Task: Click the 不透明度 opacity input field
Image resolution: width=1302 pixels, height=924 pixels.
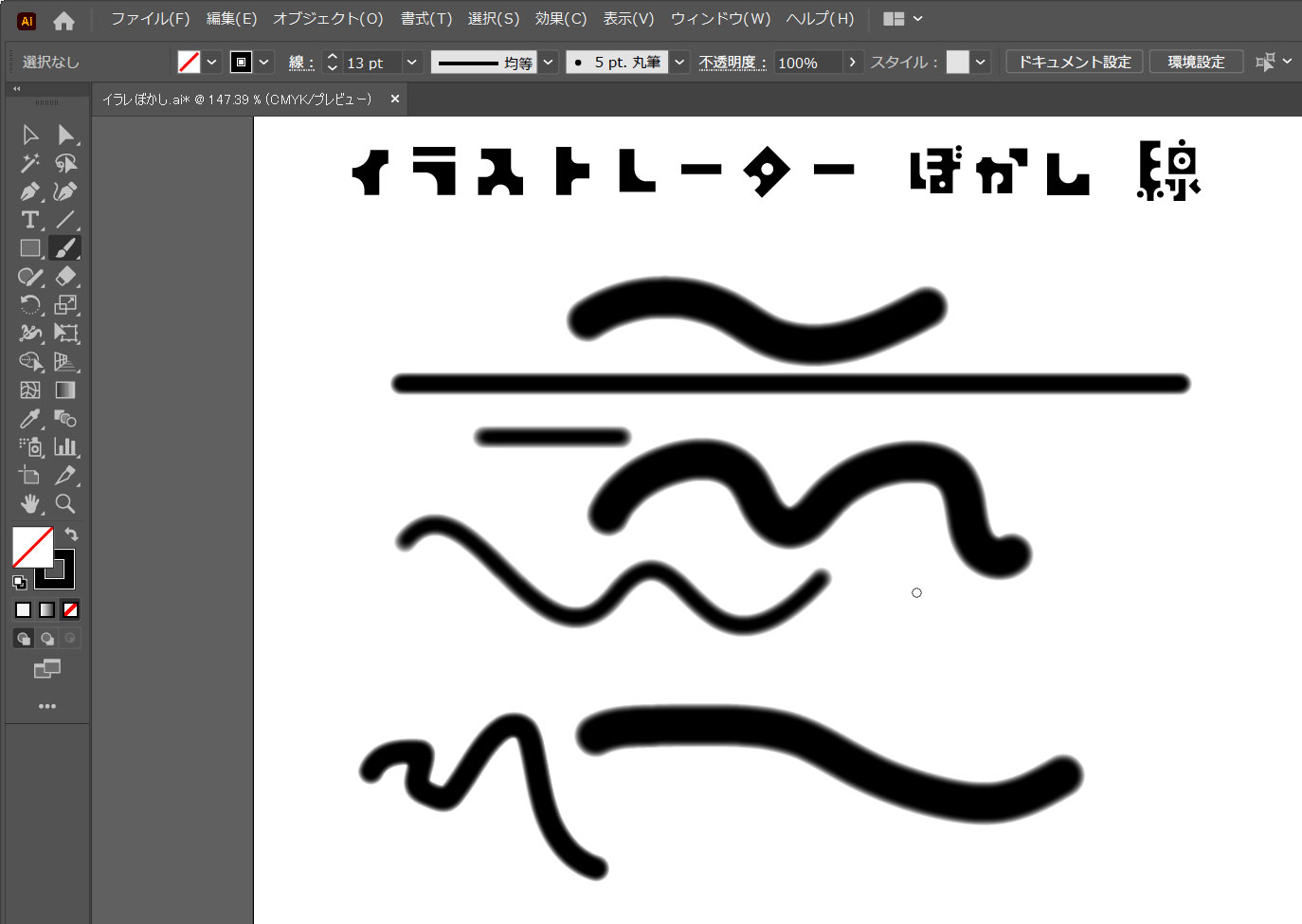Action: [806, 63]
